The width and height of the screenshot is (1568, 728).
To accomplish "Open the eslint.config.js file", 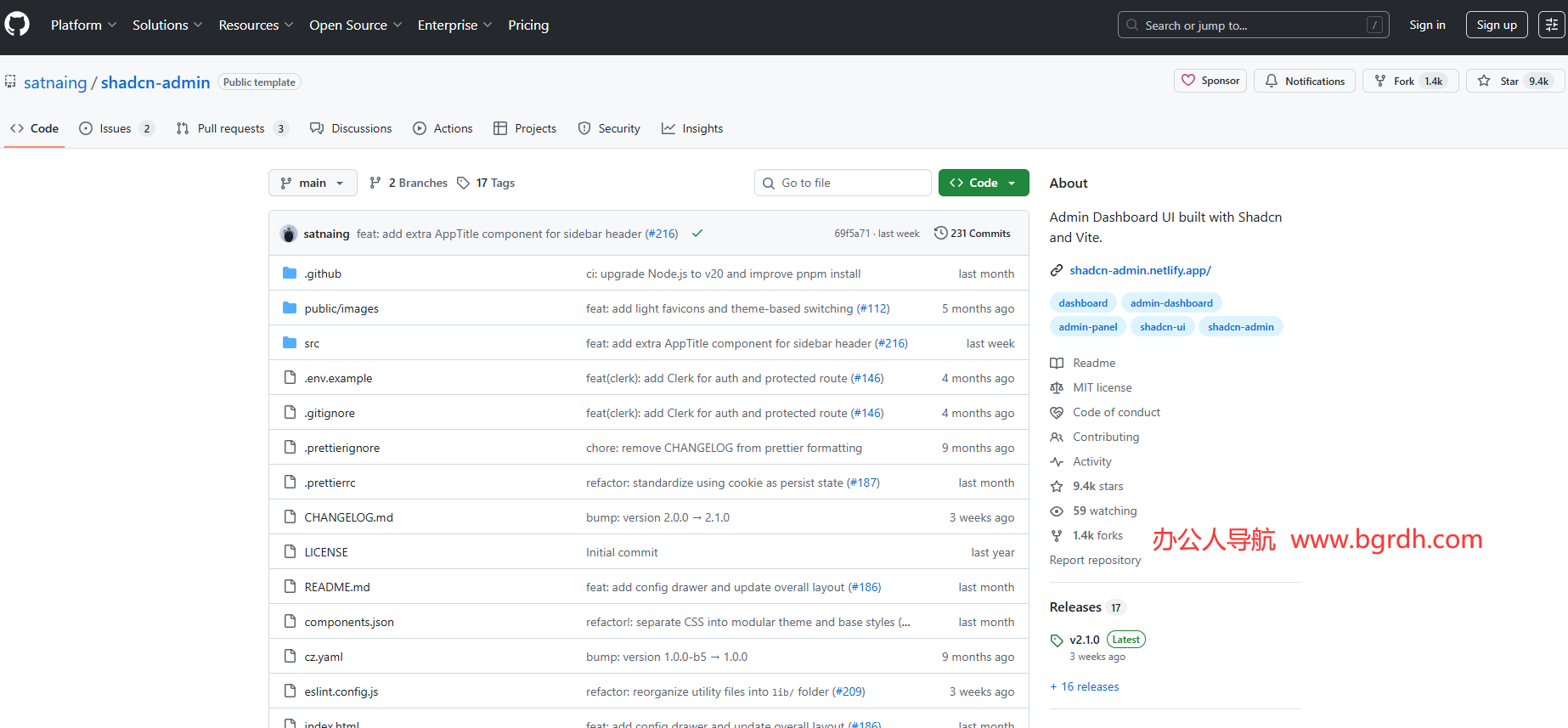I will 341,691.
